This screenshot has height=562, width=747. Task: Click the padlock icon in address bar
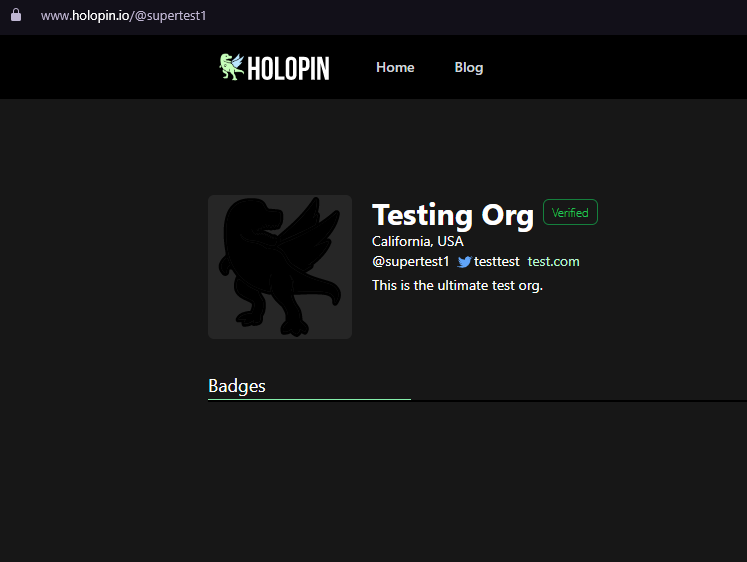pos(16,15)
